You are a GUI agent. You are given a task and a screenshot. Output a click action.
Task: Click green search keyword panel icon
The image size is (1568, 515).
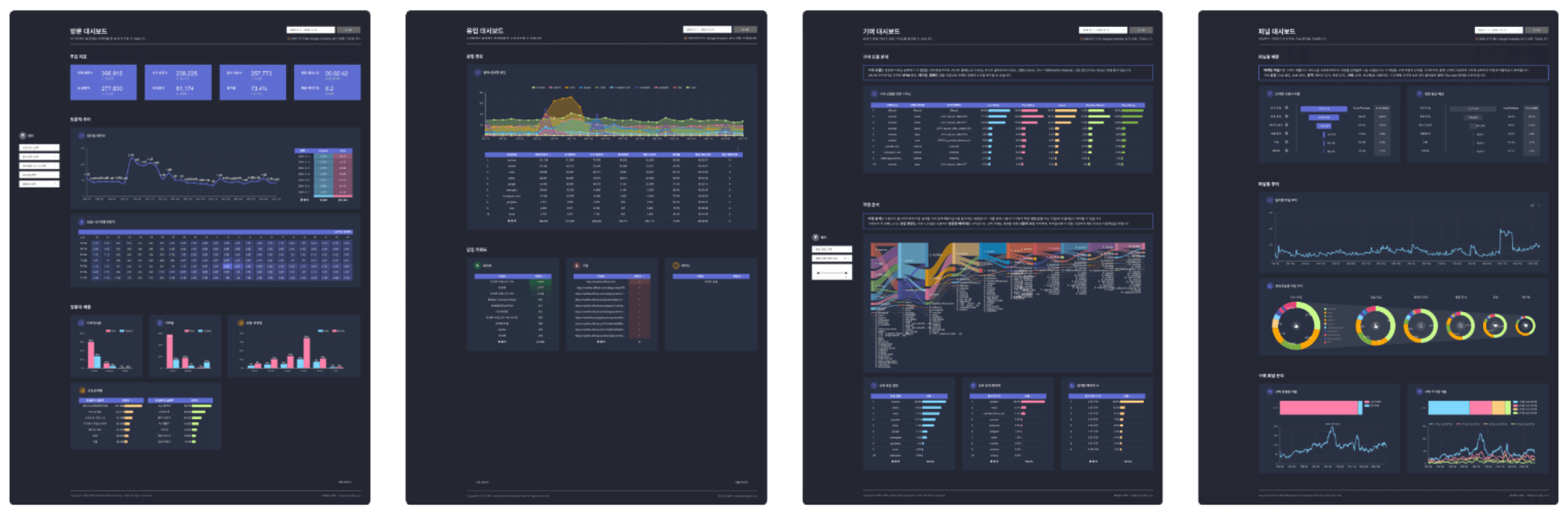[x=477, y=266]
